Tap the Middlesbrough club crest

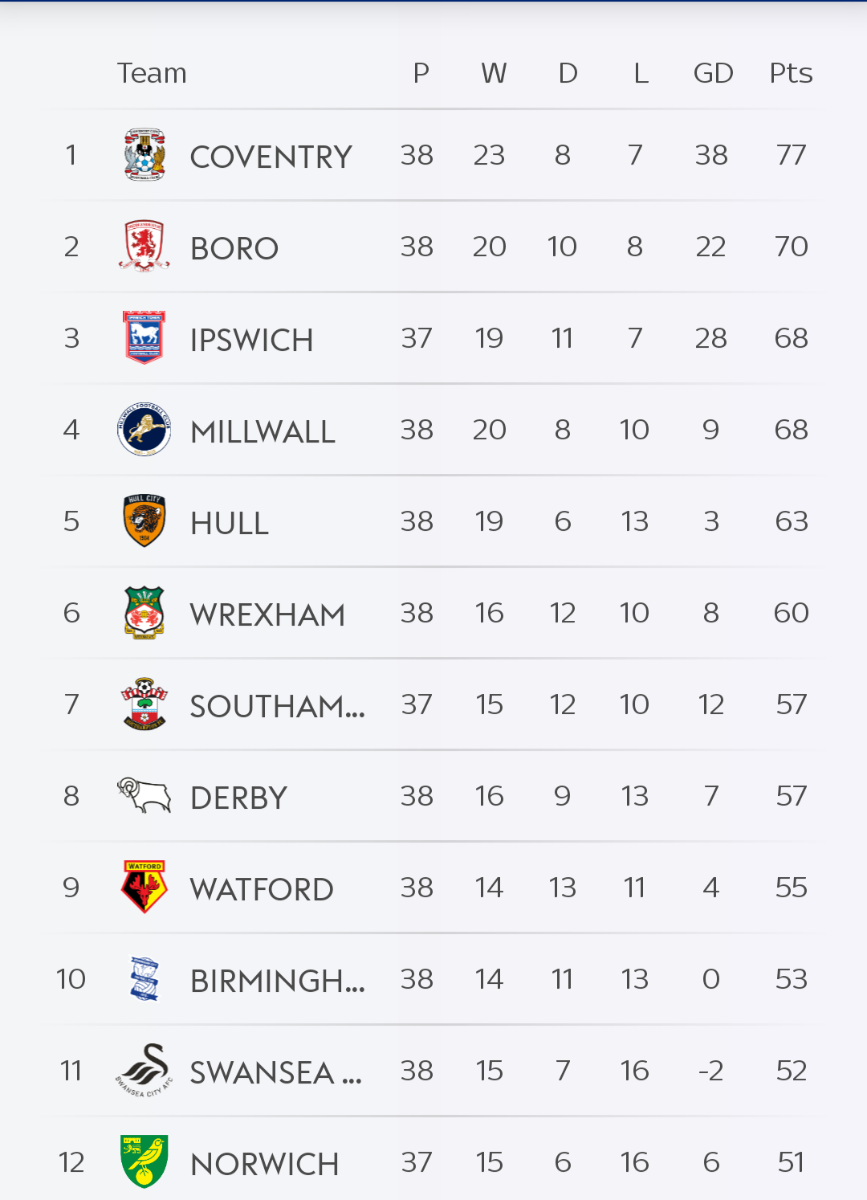pos(144,247)
